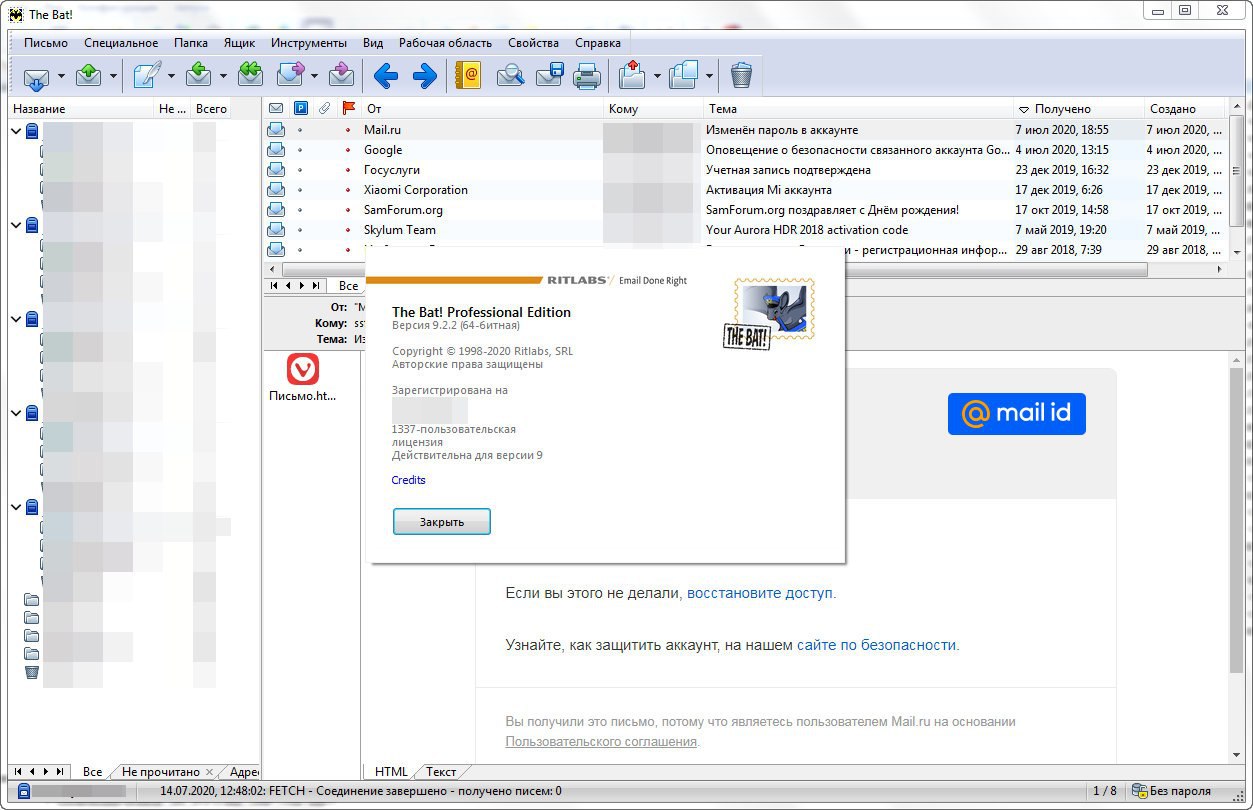This screenshot has height=810, width=1253.
Task: Go to next message with blue right arrow
Action: (x=425, y=76)
